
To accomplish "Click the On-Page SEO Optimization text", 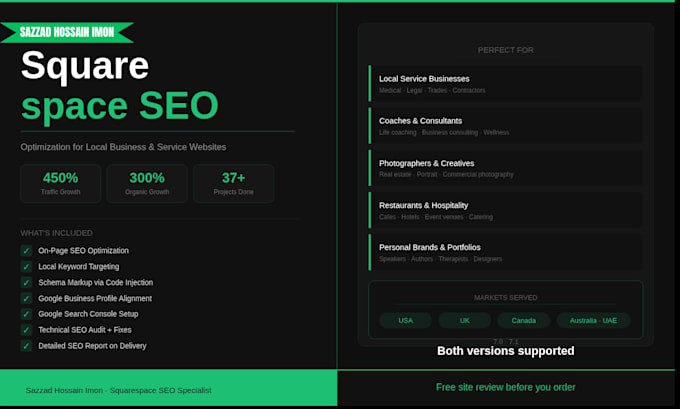I will pos(83,251).
